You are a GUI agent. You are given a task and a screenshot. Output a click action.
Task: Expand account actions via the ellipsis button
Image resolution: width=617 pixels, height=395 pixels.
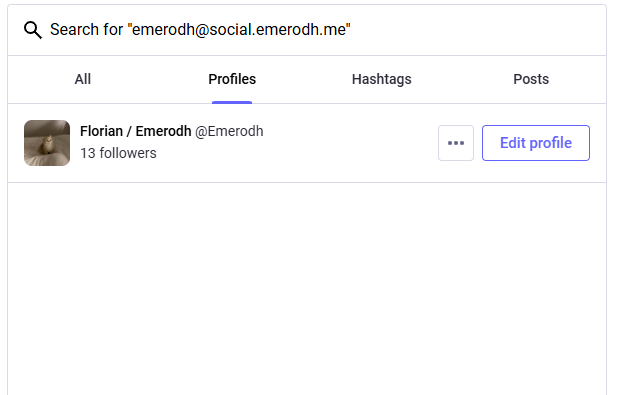pos(456,143)
